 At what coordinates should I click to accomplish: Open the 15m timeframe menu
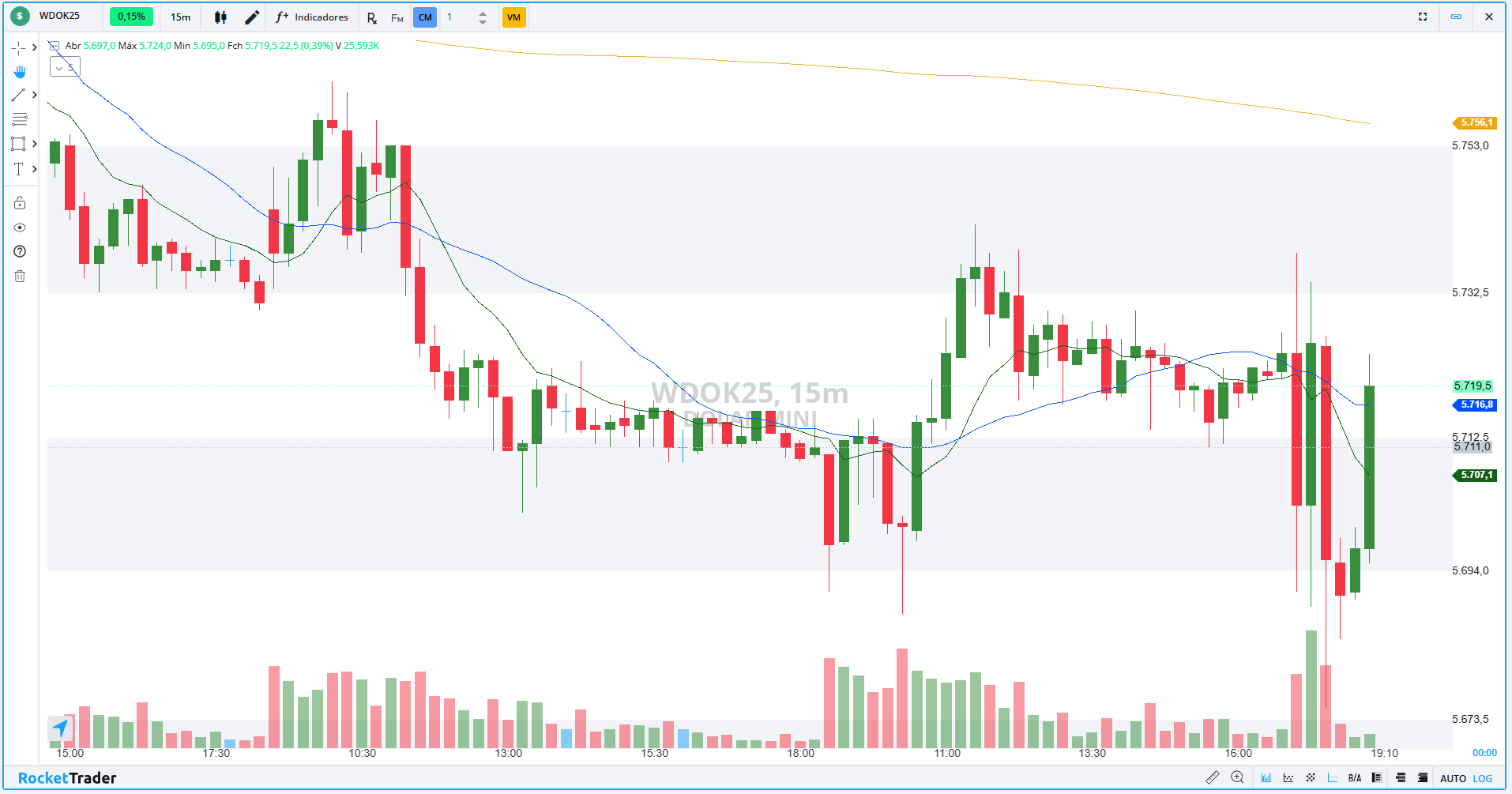coord(180,17)
